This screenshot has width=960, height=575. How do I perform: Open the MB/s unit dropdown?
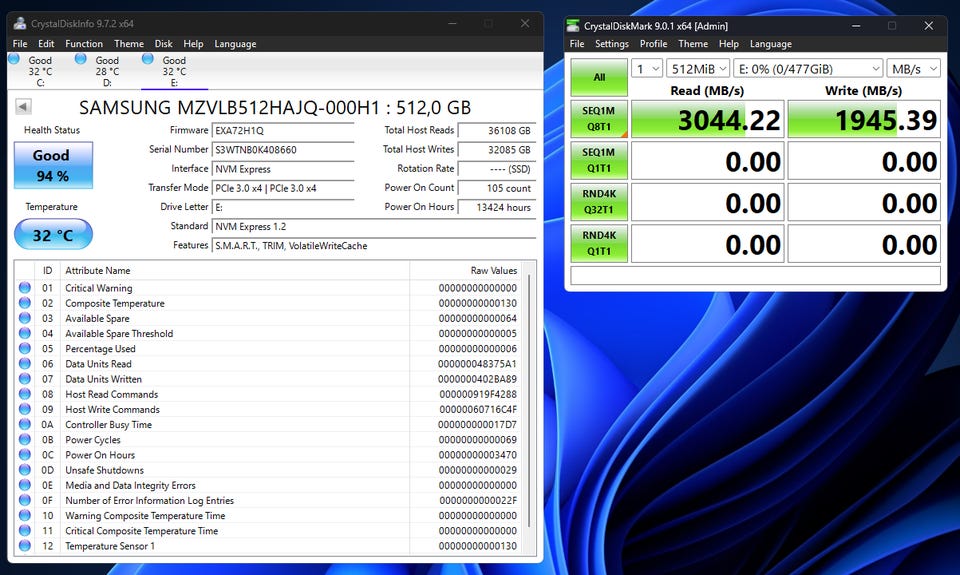click(x=913, y=69)
